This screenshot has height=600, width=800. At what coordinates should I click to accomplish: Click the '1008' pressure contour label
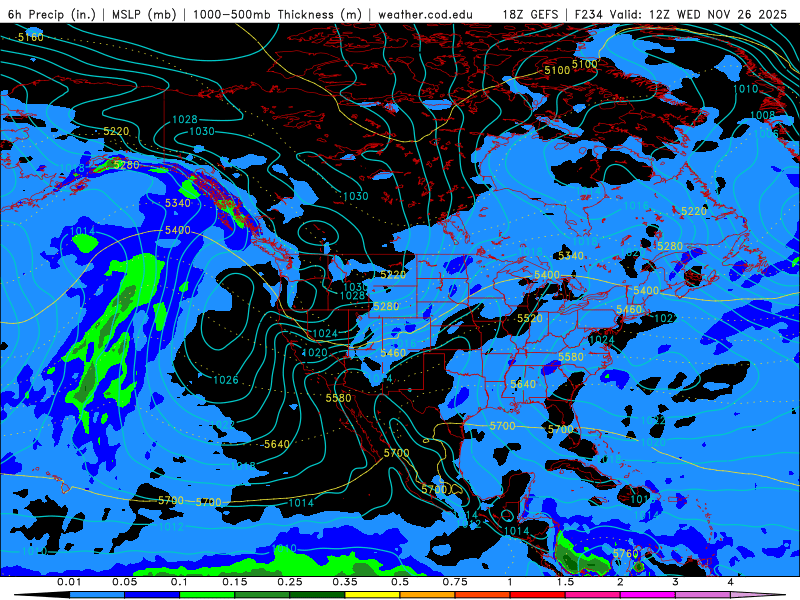762,115
